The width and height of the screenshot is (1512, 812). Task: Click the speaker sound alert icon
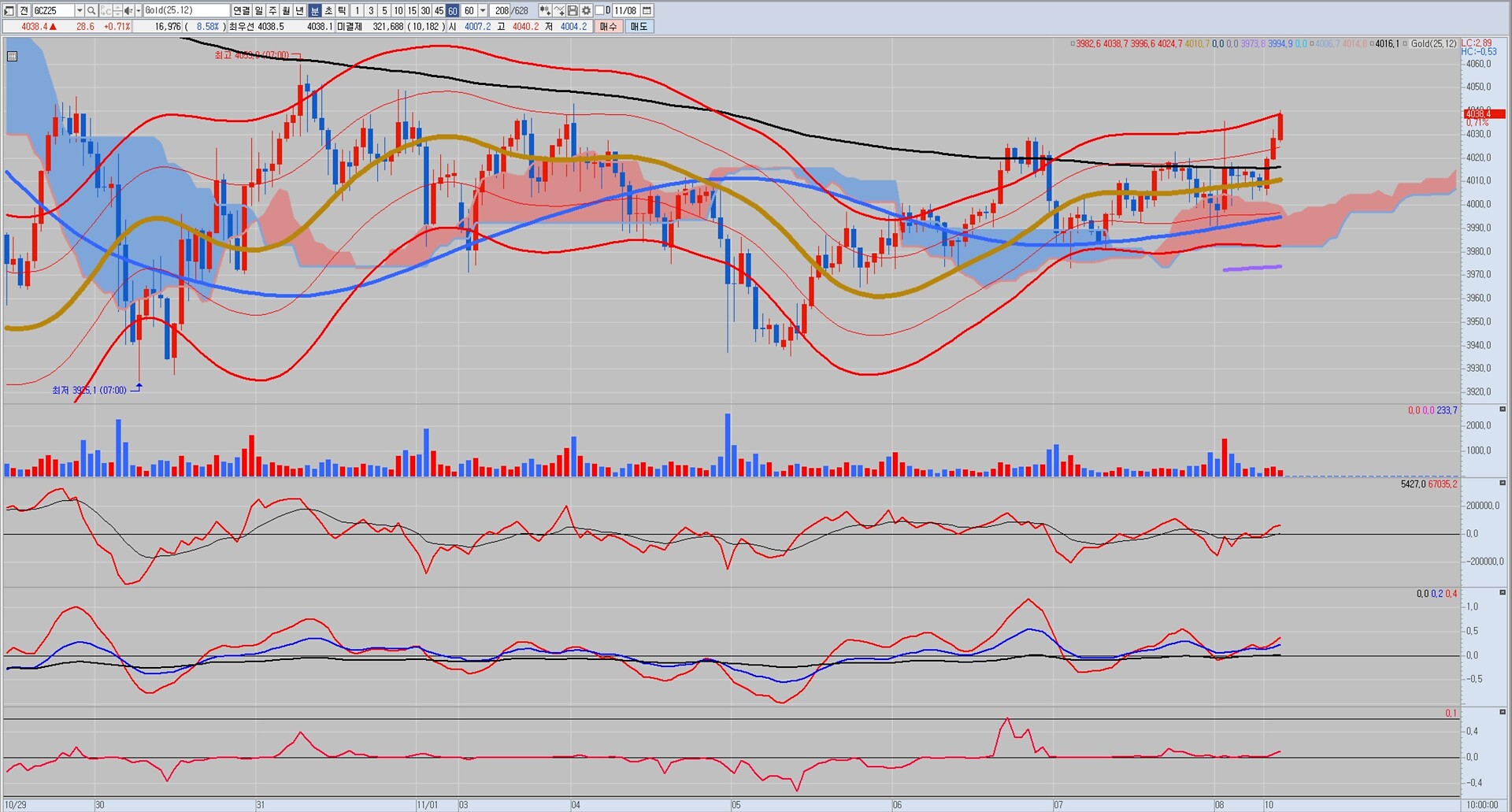click(x=128, y=10)
